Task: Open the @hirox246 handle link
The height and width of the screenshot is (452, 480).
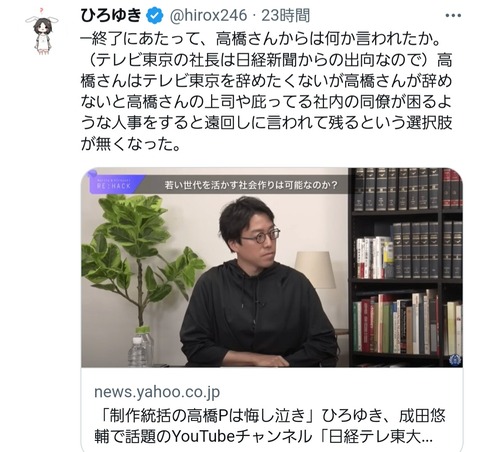Action: pyautogui.click(x=209, y=16)
